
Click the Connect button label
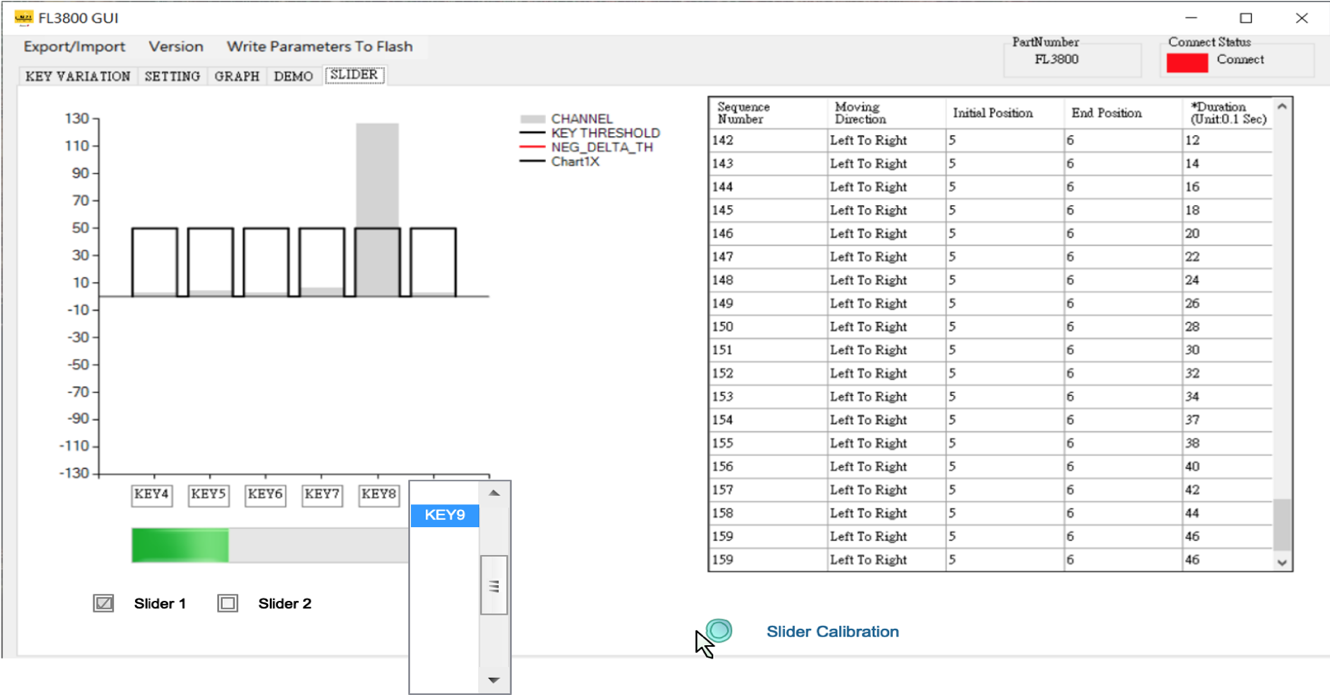(x=1240, y=60)
